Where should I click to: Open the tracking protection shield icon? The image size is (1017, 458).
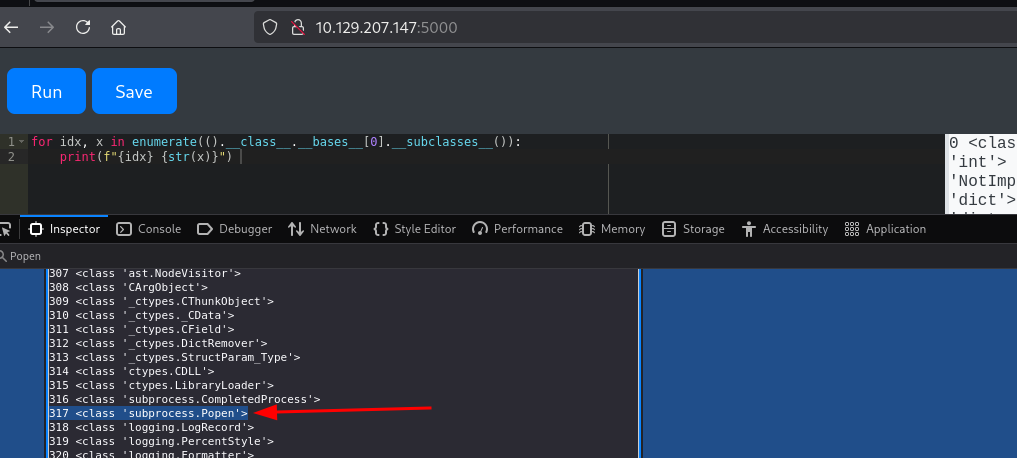(x=269, y=27)
